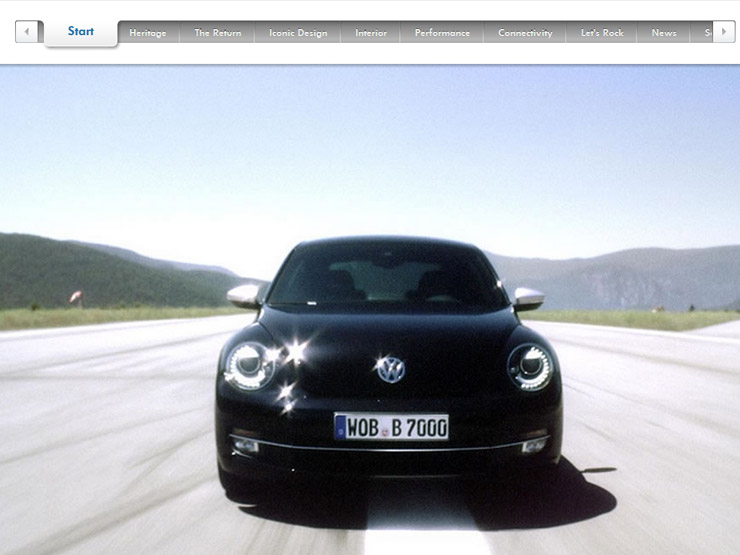The width and height of the screenshot is (740, 555).
Task: Open the Let's Rock tab
Action: pyautogui.click(x=602, y=33)
